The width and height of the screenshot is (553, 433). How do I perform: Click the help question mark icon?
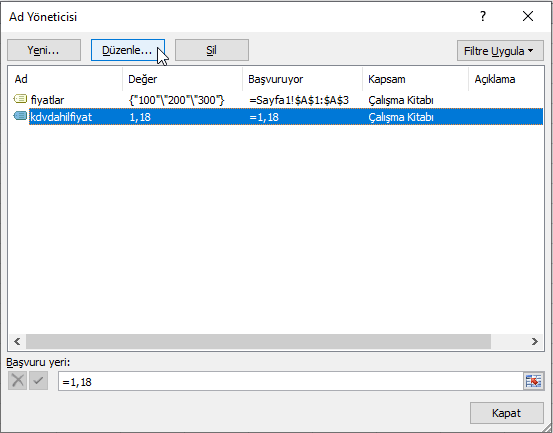click(483, 16)
